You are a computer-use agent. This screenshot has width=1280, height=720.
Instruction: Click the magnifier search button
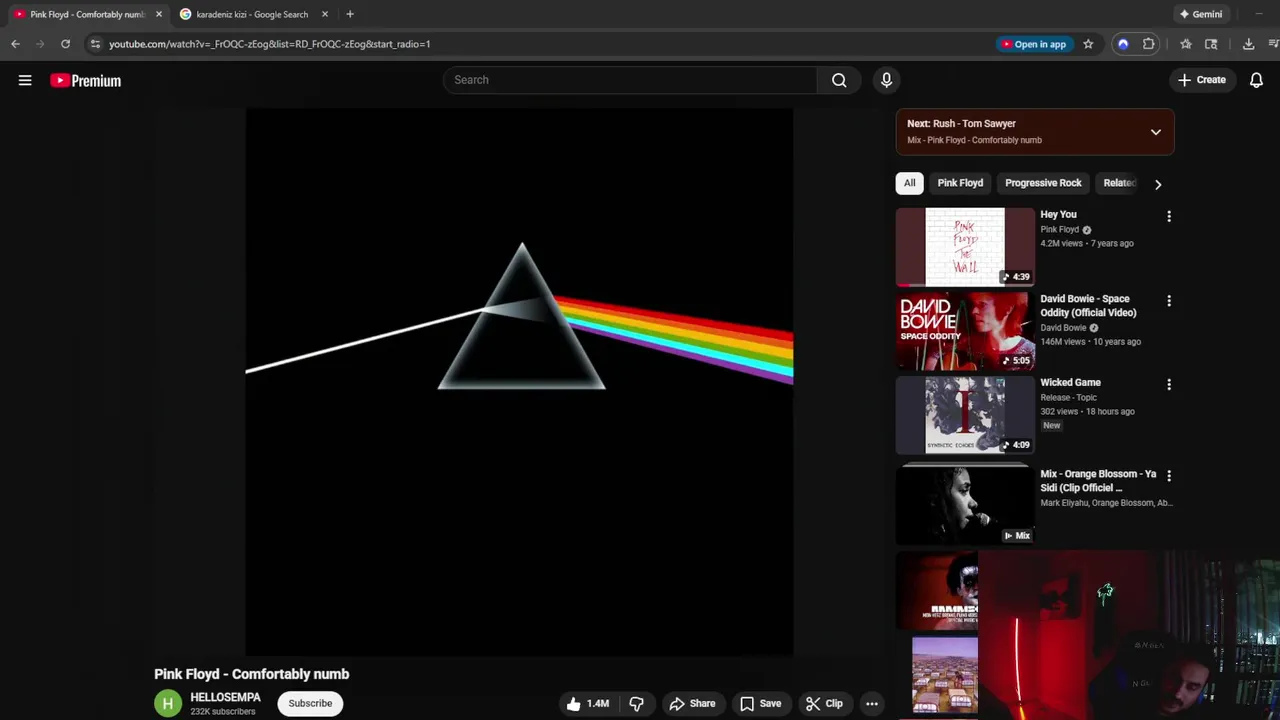839,80
